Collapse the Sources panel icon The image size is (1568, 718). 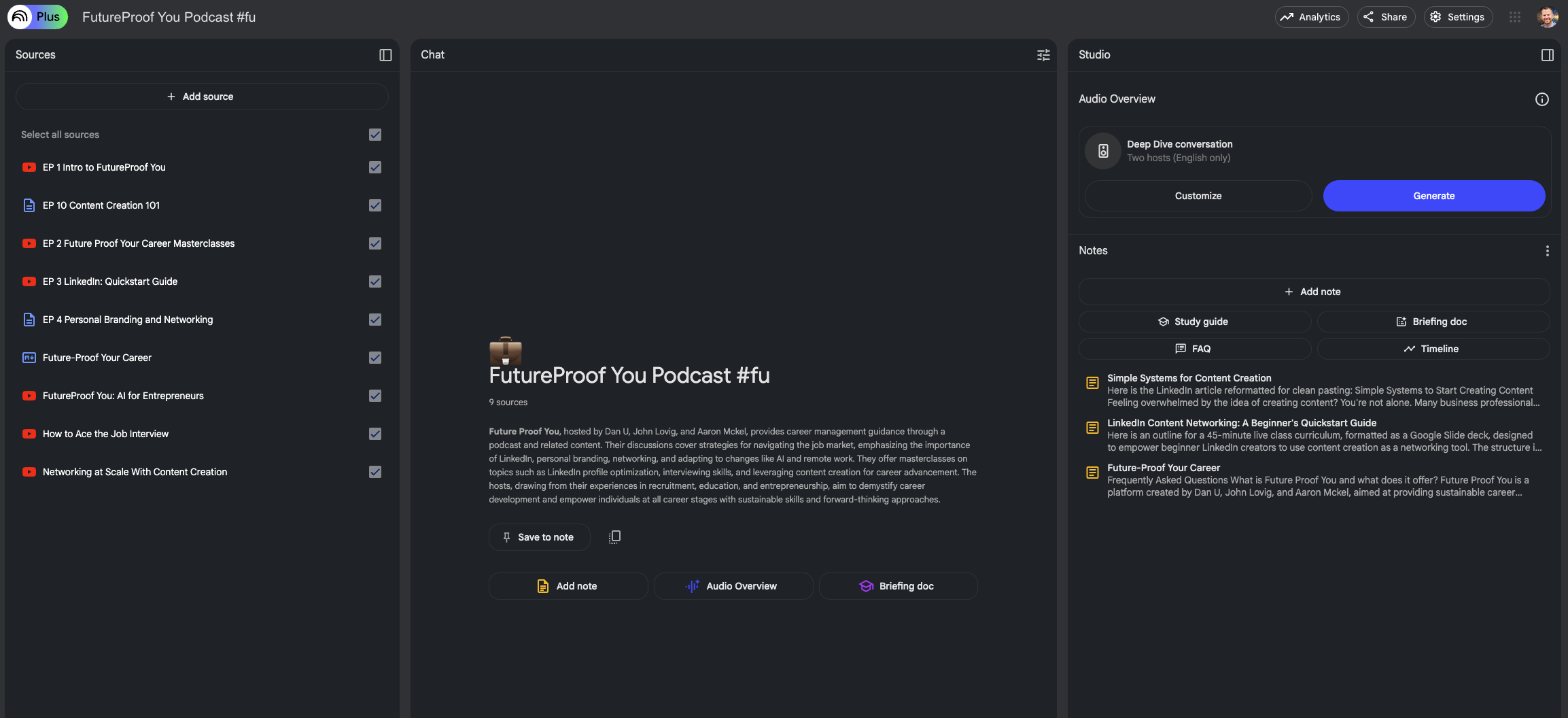(x=385, y=55)
